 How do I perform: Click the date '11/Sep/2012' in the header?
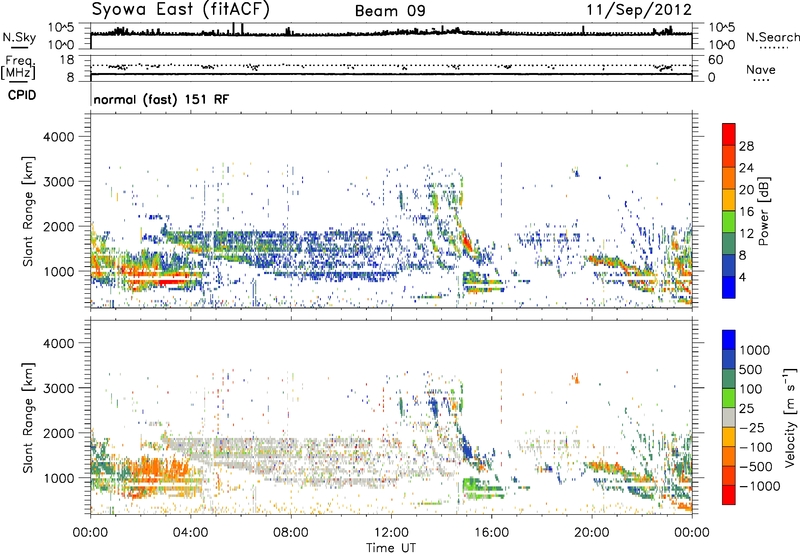[639, 10]
